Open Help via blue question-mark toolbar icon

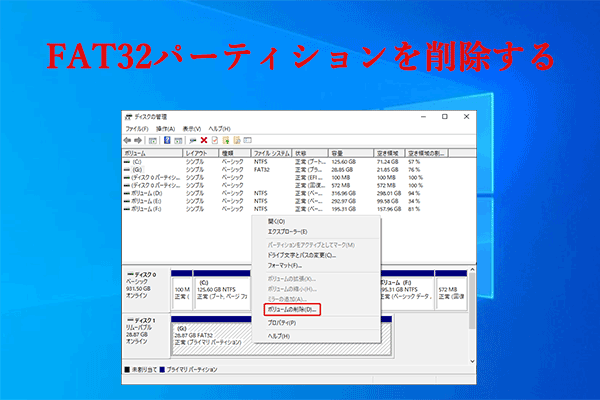pos(167,140)
